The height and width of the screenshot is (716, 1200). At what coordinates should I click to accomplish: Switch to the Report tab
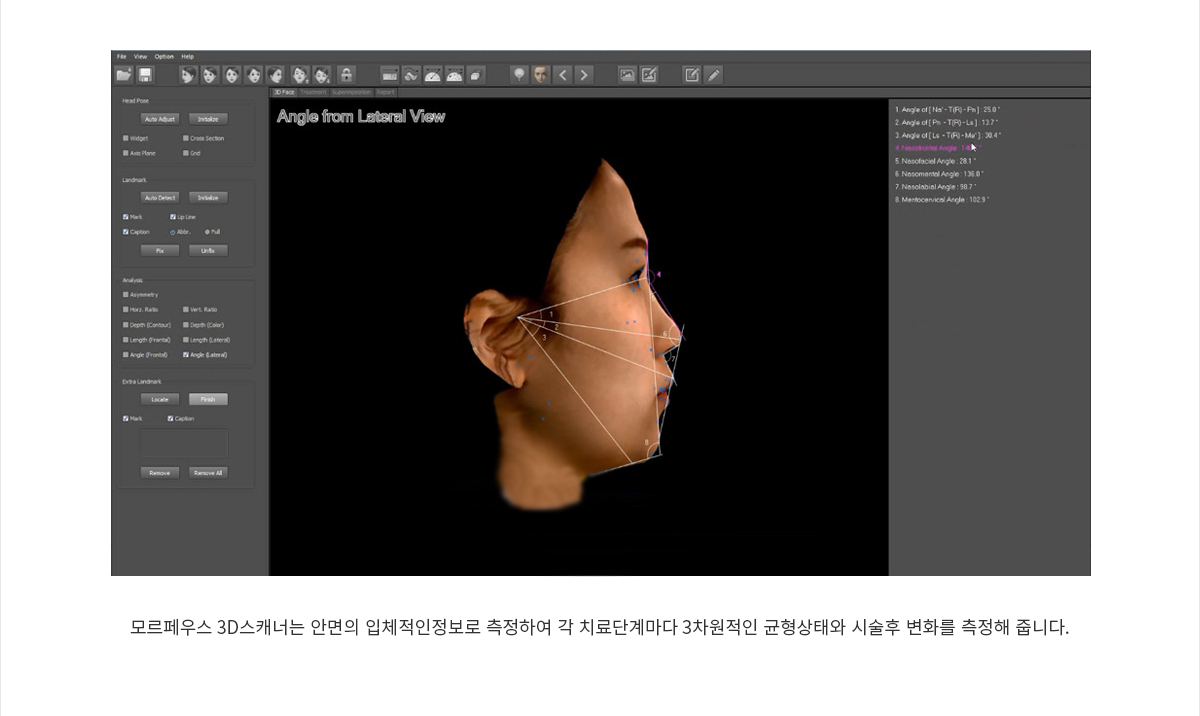point(386,91)
